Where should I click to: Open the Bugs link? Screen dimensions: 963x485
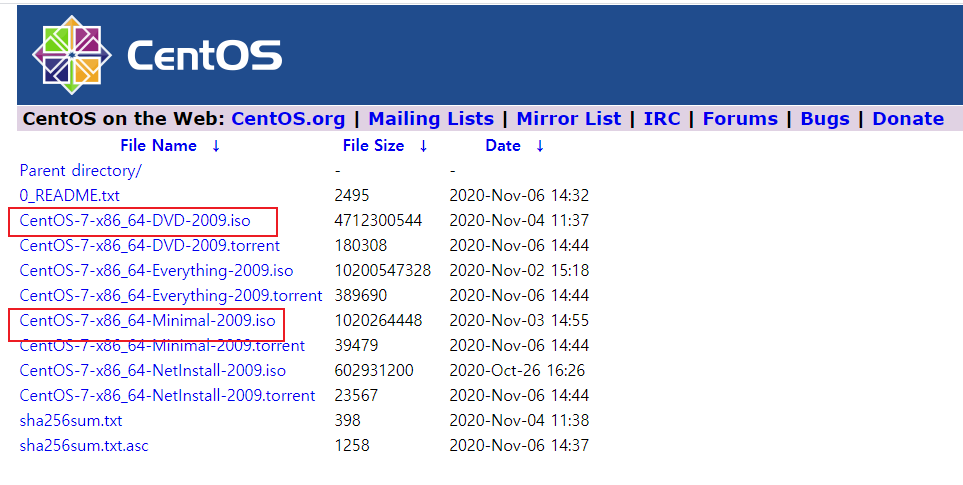coord(825,119)
